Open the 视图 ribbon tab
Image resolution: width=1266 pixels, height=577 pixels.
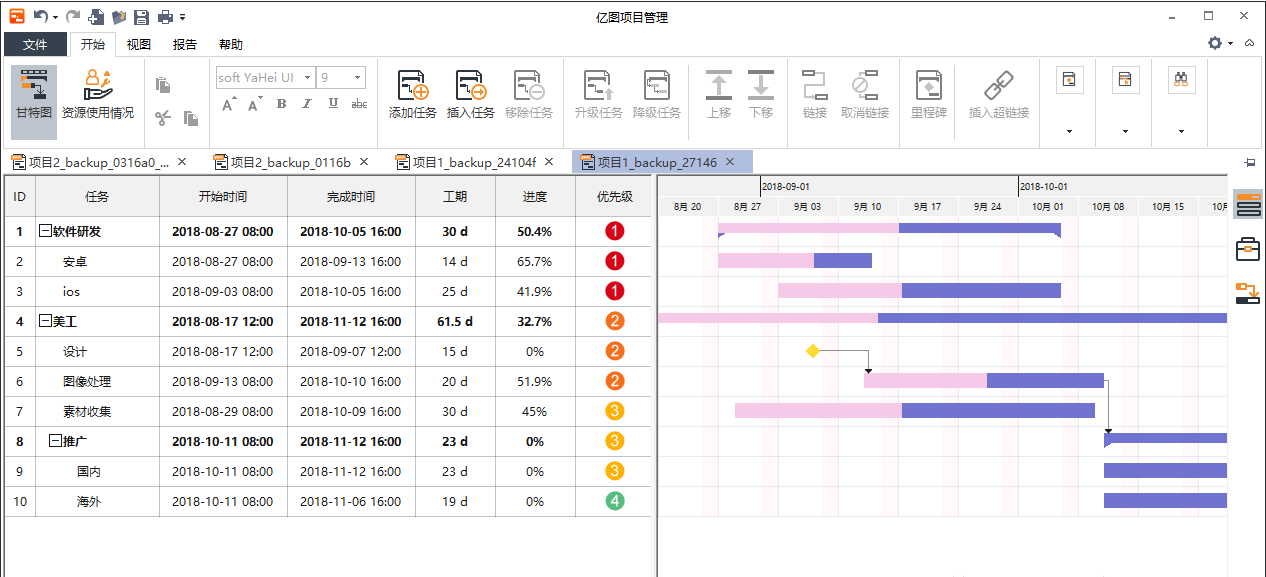(139, 44)
